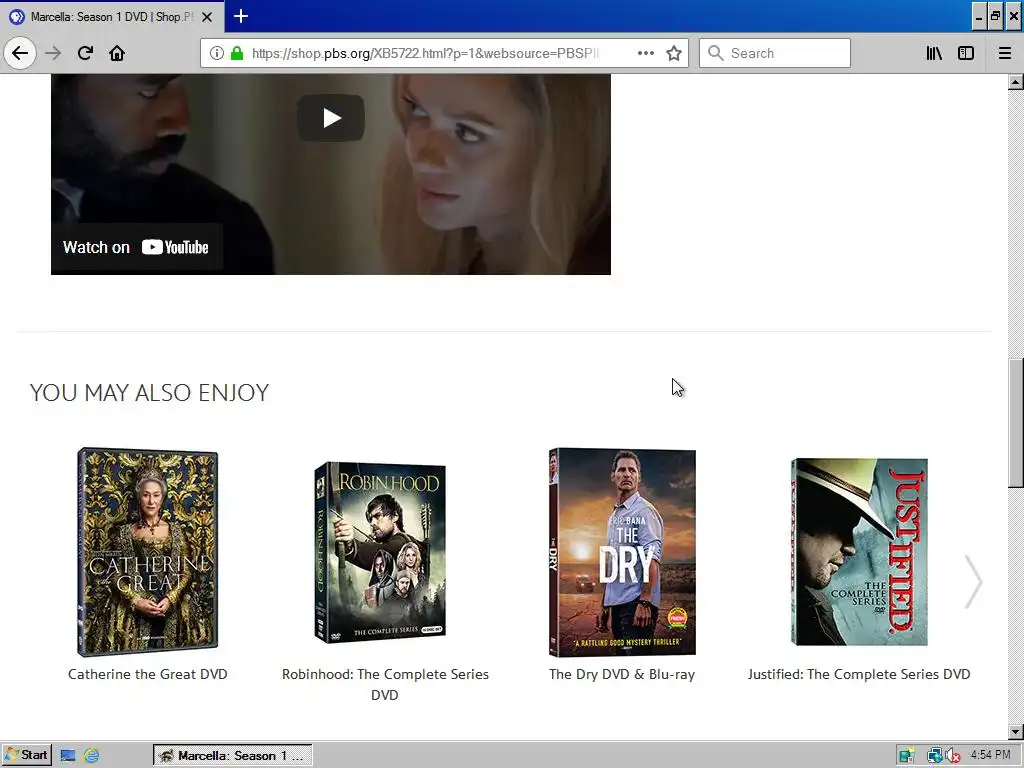Open page actions three-dot menu
1024x768 pixels.
pyautogui.click(x=646, y=53)
